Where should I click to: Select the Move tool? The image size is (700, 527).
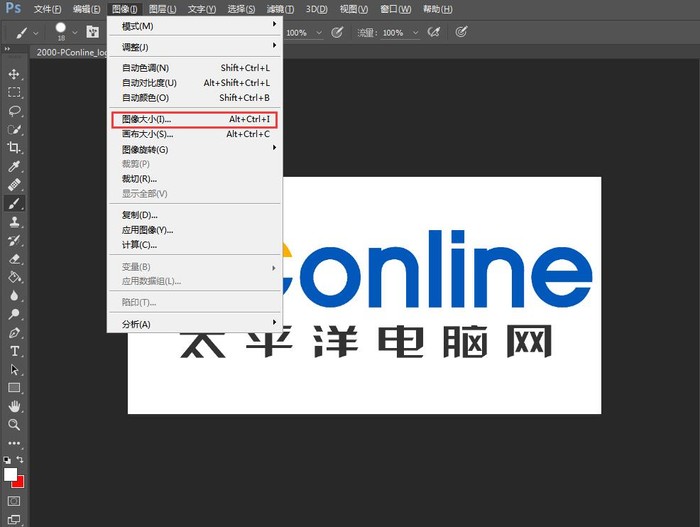[14, 74]
